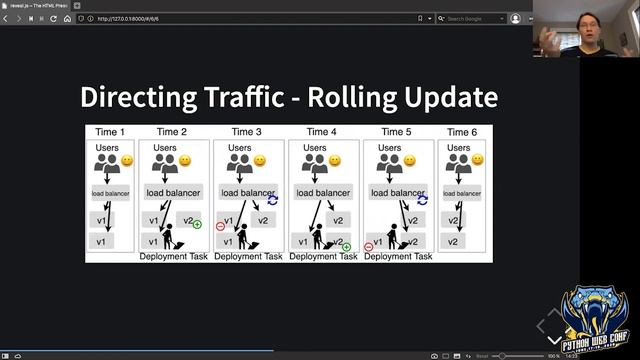The width and height of the screenshot is (640, 360).
Task: Toggle the side panel
Action: (x=5, y=356)
